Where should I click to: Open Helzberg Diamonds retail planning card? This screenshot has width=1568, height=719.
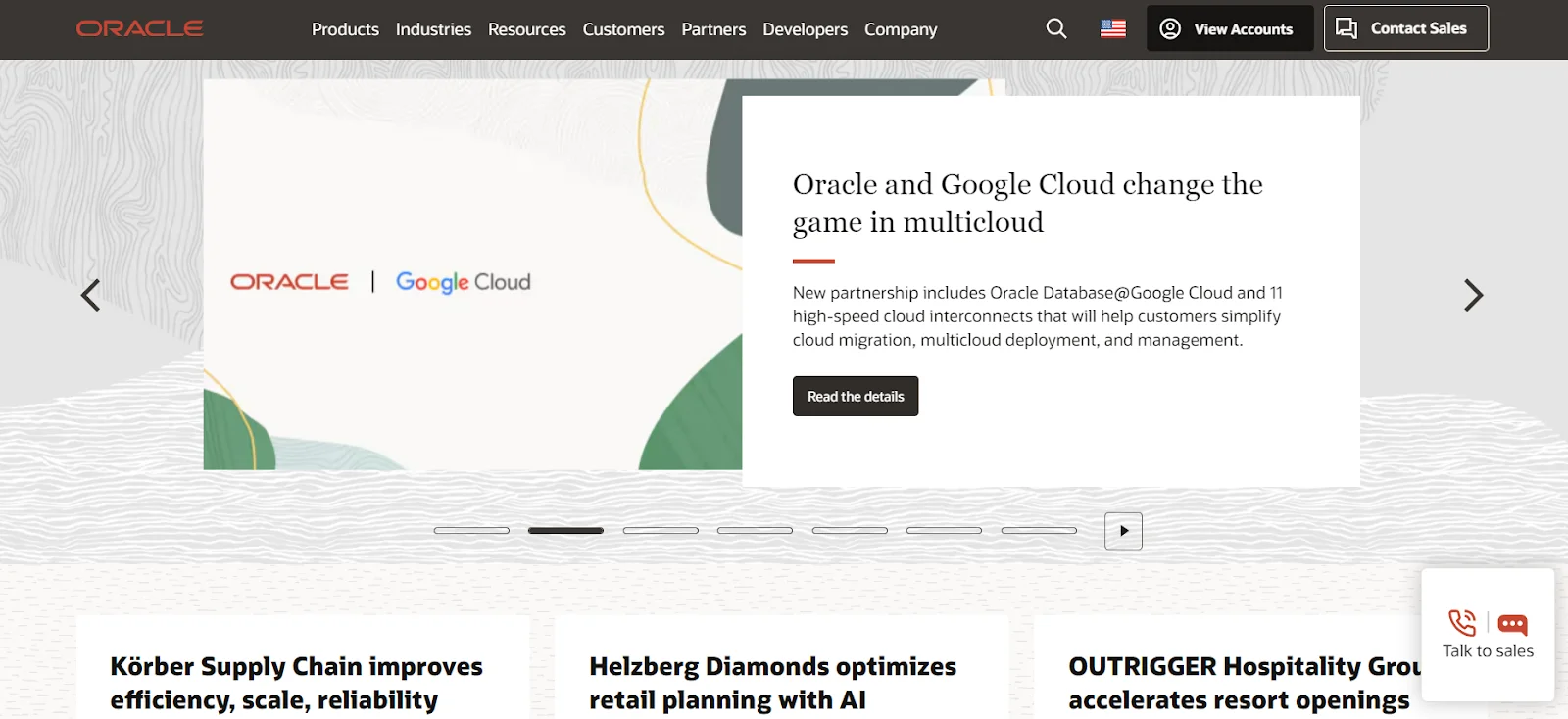pos(781,668)
